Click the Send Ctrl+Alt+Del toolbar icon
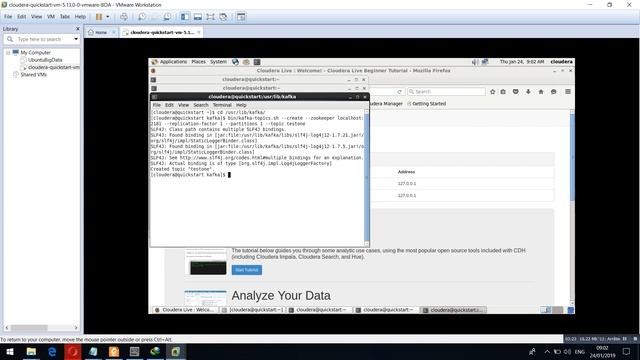Viewport: 640px width, 360px height. tap(124, 17)
